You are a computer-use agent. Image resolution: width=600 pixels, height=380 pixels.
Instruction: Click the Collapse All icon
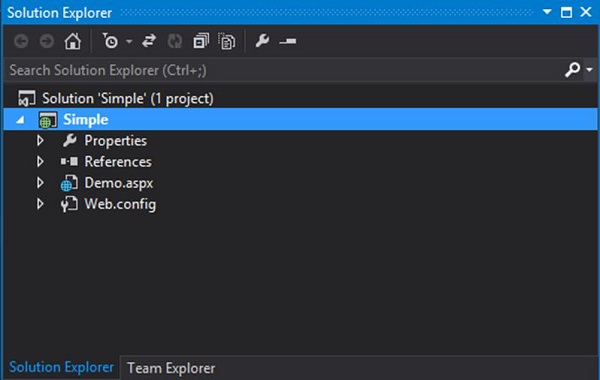coord(201,41)
